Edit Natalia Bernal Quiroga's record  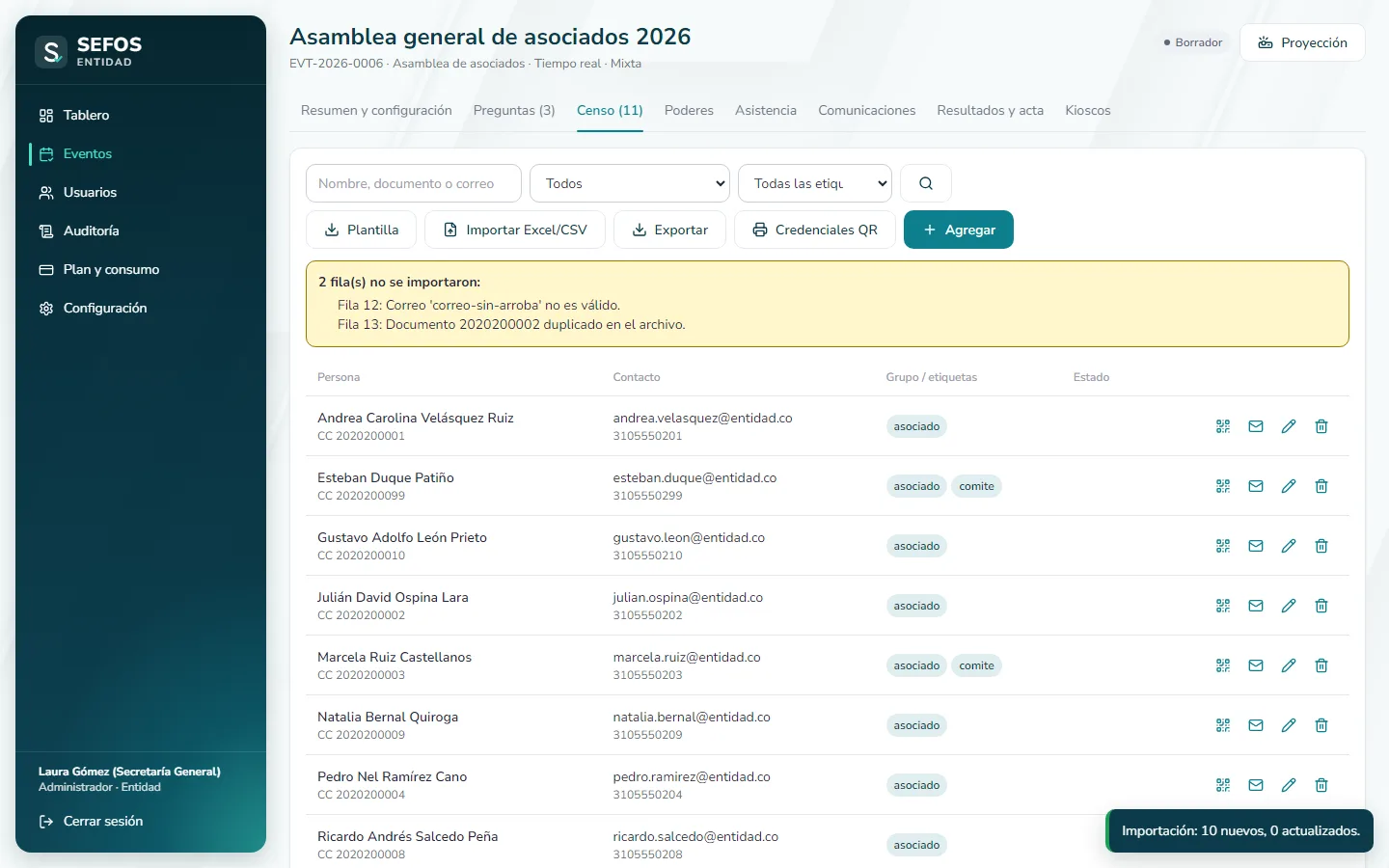pos(1289,725)
